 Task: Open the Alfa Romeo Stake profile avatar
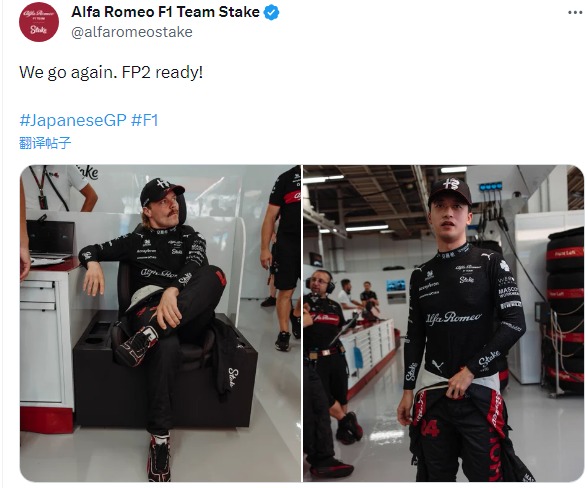click(x=39, y=22)
